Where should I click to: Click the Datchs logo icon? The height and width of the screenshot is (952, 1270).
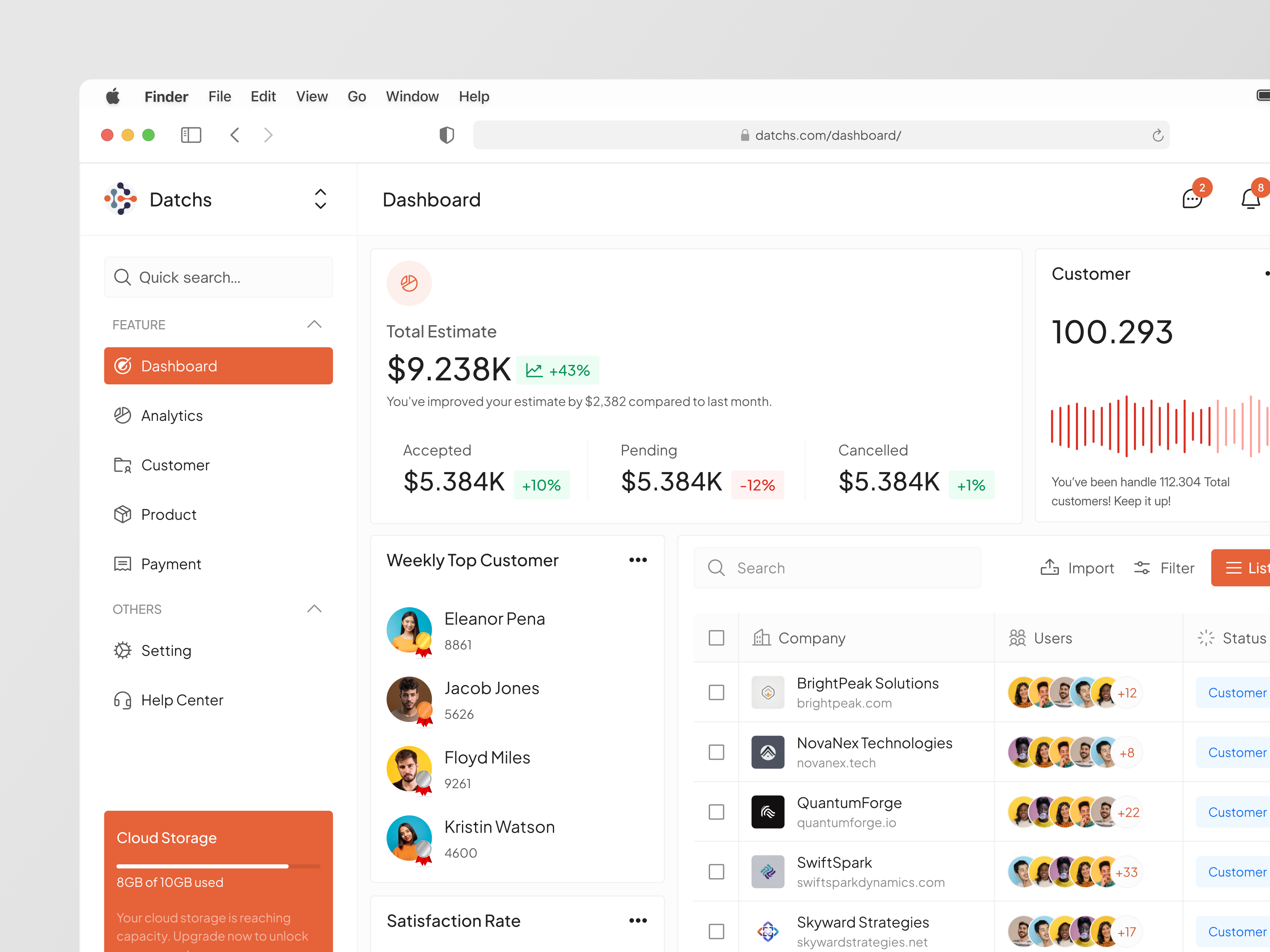(121, 199)
